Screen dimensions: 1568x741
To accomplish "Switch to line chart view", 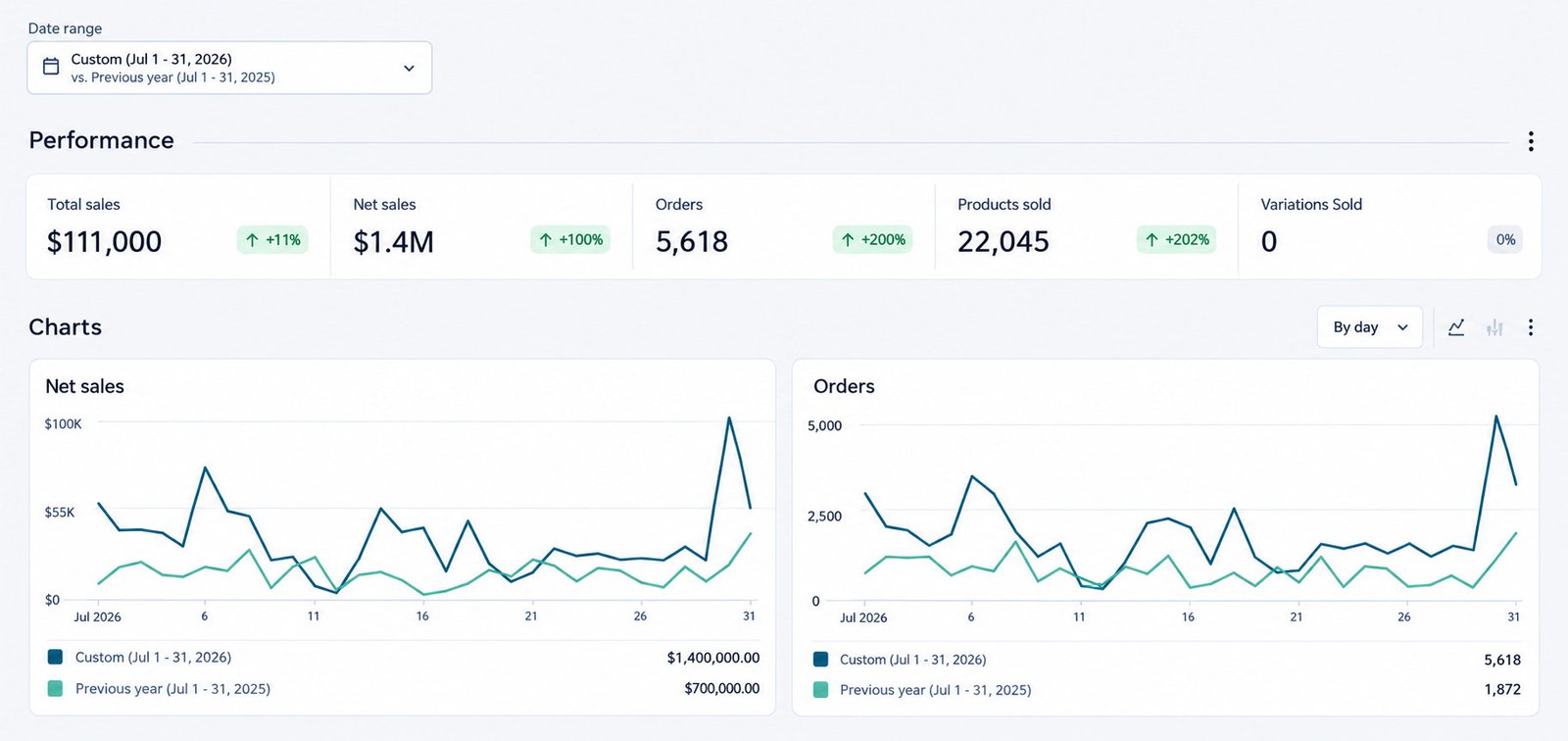I will (1456, 327).
